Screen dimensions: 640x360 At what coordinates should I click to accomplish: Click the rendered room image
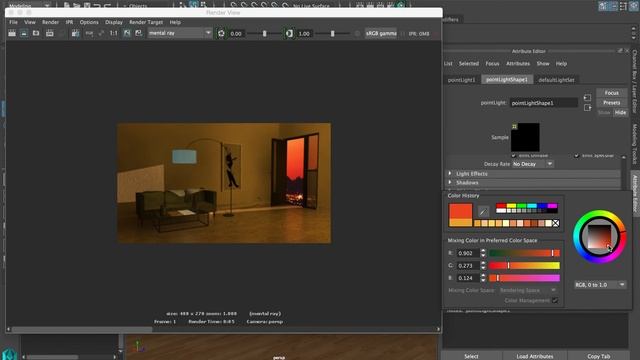[224, 183]
